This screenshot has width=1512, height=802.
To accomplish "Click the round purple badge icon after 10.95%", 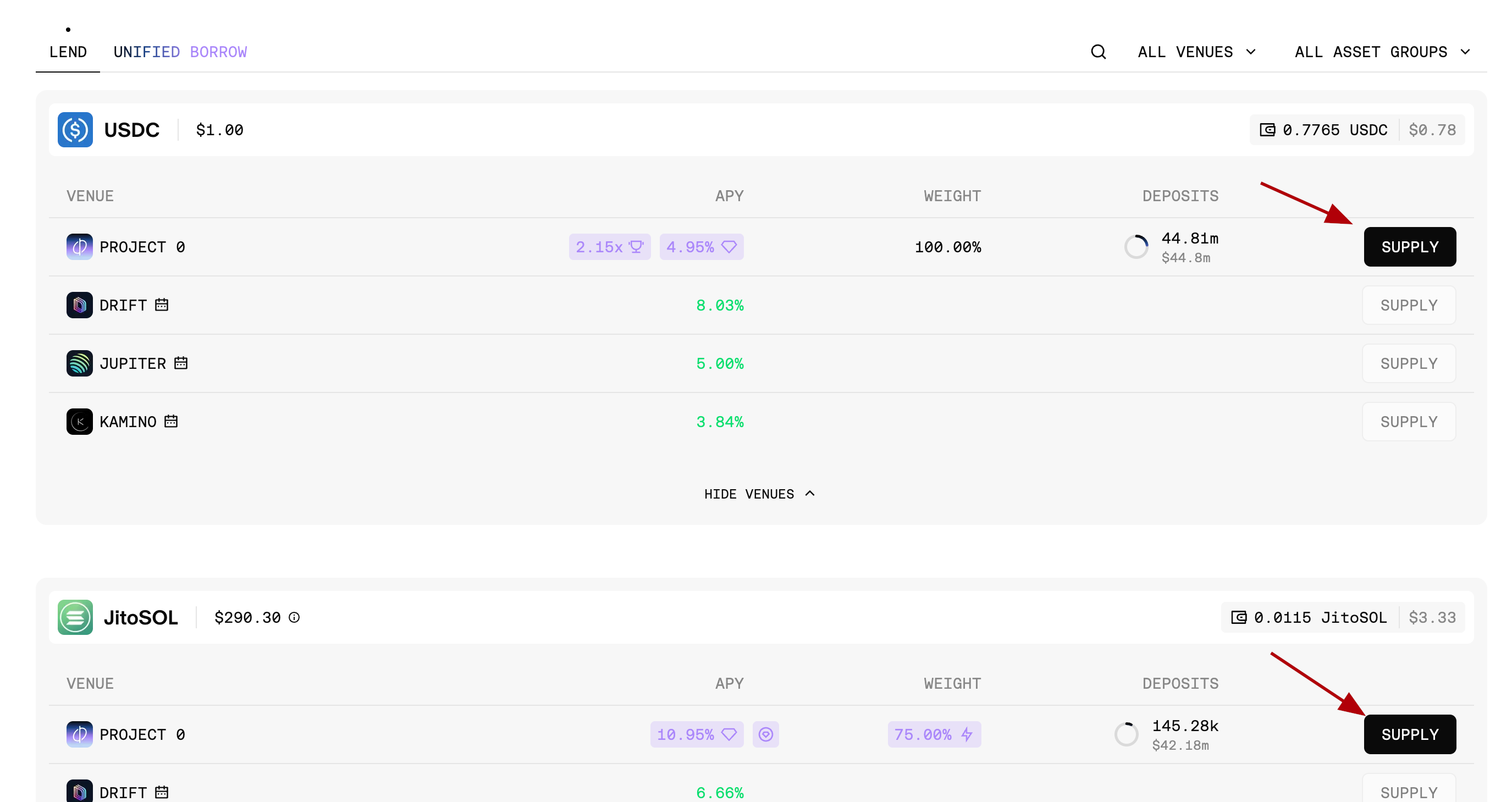I will pos(765,734).
